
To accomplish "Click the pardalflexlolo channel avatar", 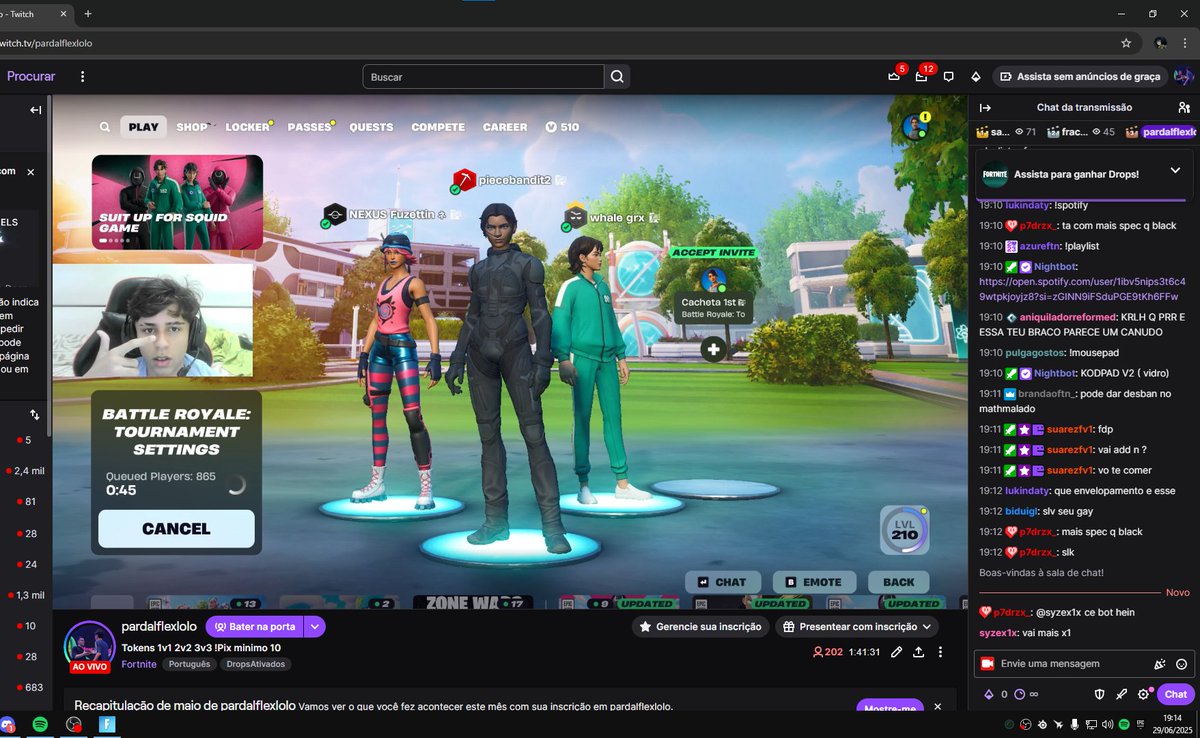I will tap(90, 646).
